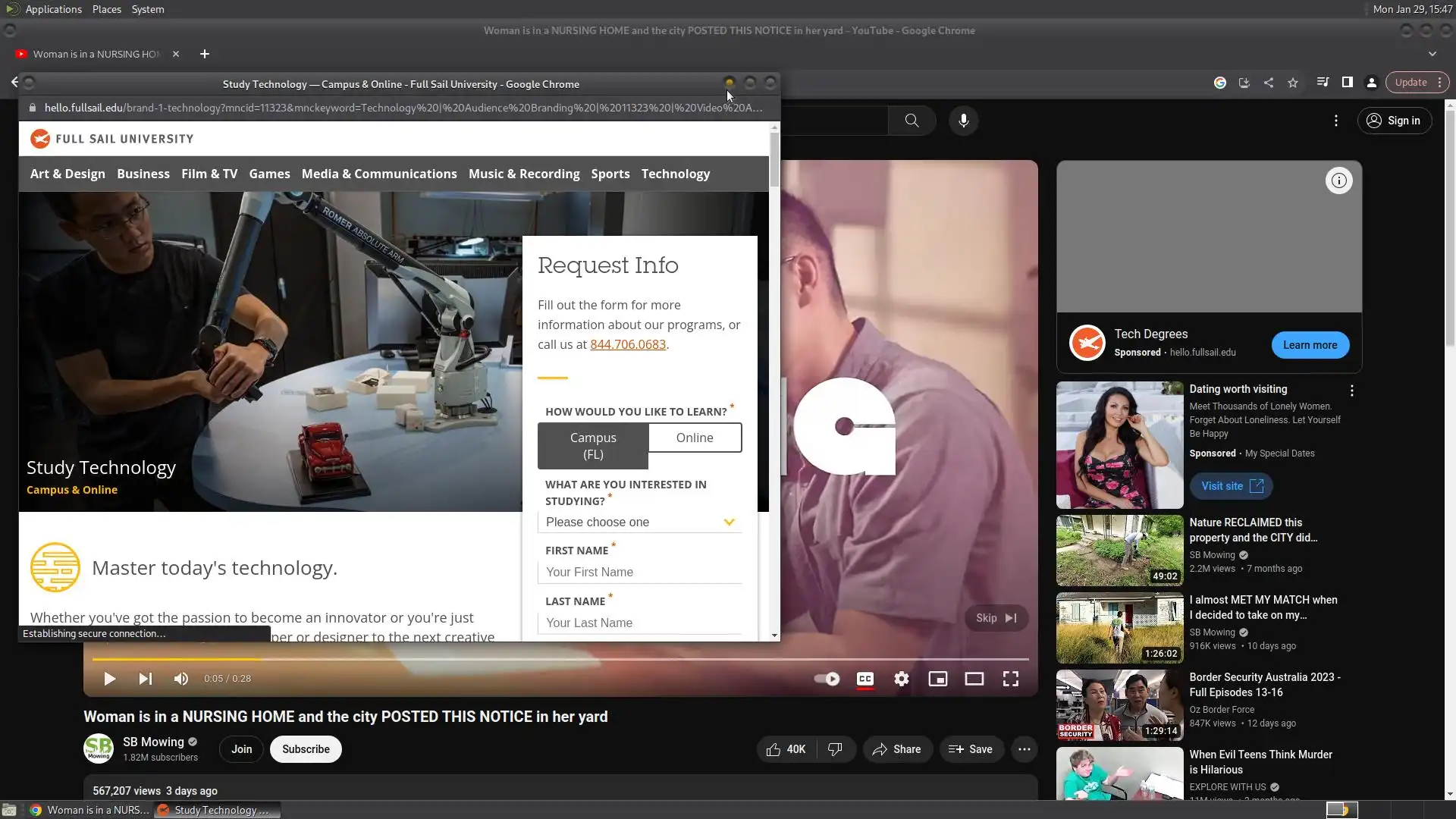Click the video progress bar
The height and width of the screenshot is (819, 1456).
pyautogui.click(x=560, y=659)
